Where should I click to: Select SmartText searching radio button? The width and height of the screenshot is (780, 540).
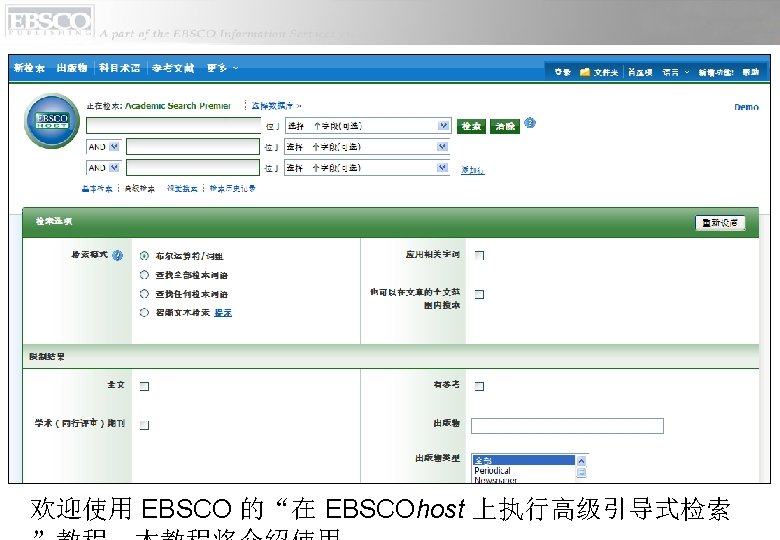pyautogui.click(x=144, y=312)
